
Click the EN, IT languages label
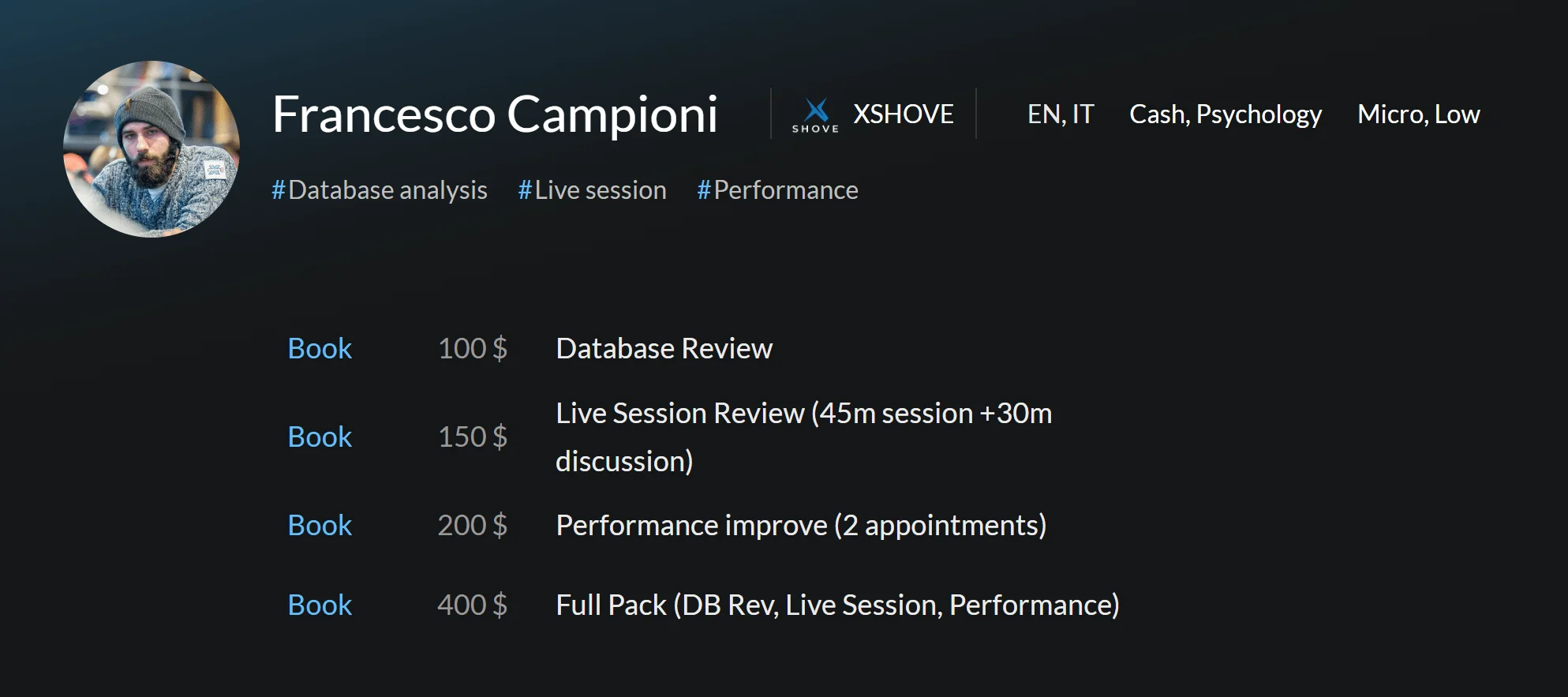pos(1060,114)
